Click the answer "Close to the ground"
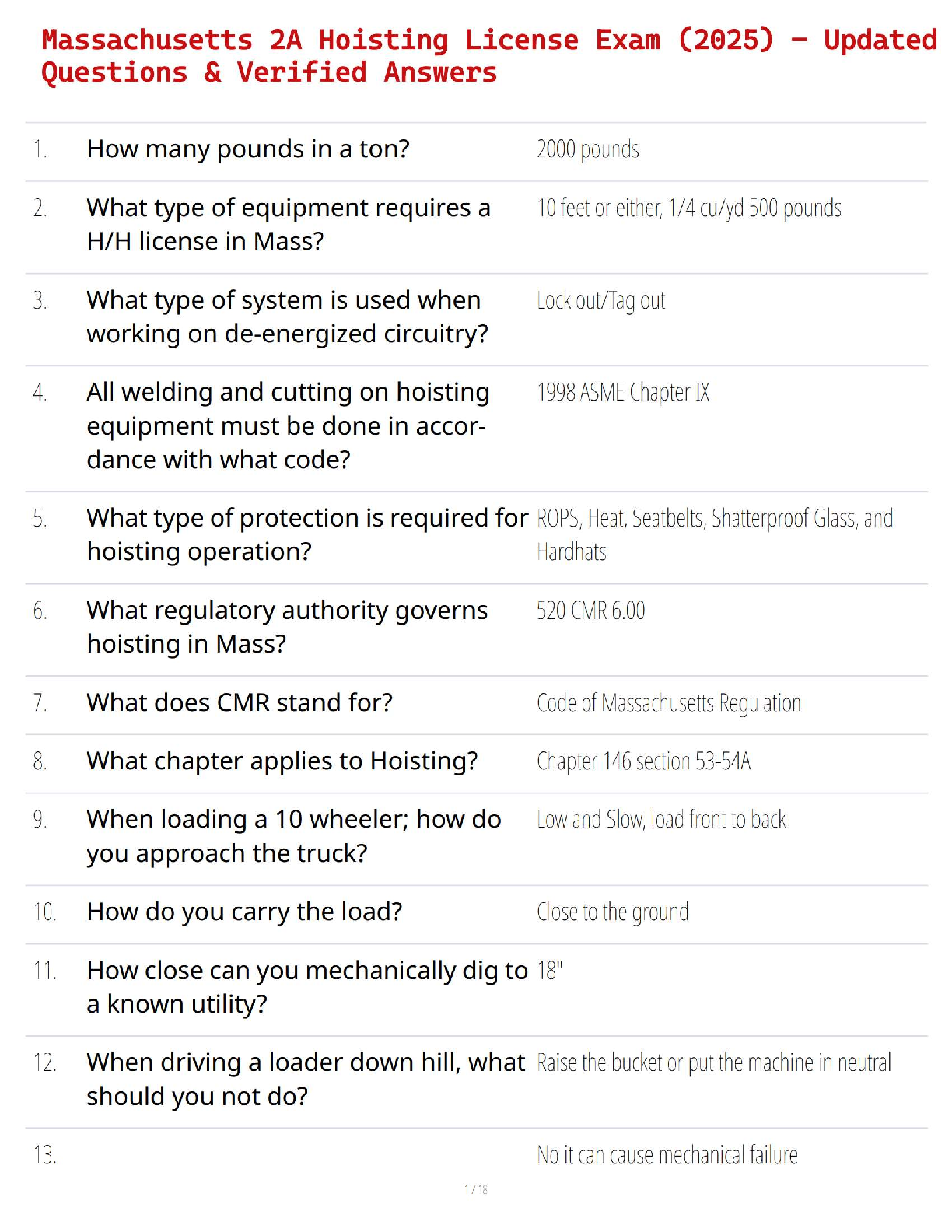Image resolution: width=952 pixels, height=1232 pixels. click(x=612, y=912)
